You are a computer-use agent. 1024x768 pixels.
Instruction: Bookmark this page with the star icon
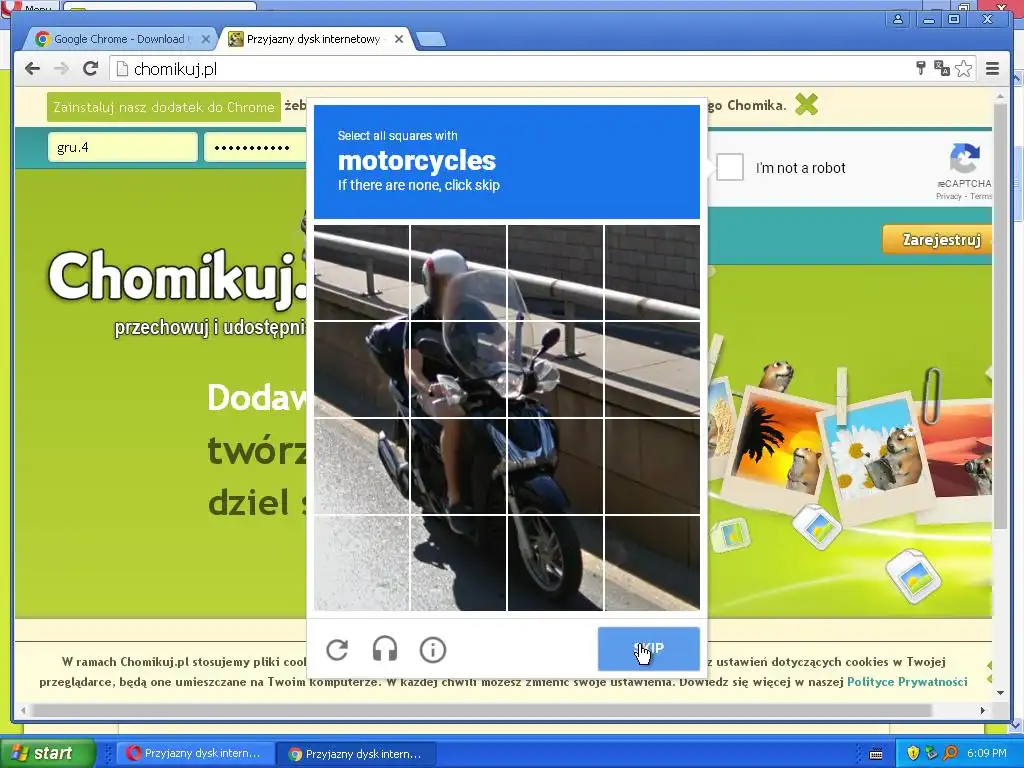(964, 69)
